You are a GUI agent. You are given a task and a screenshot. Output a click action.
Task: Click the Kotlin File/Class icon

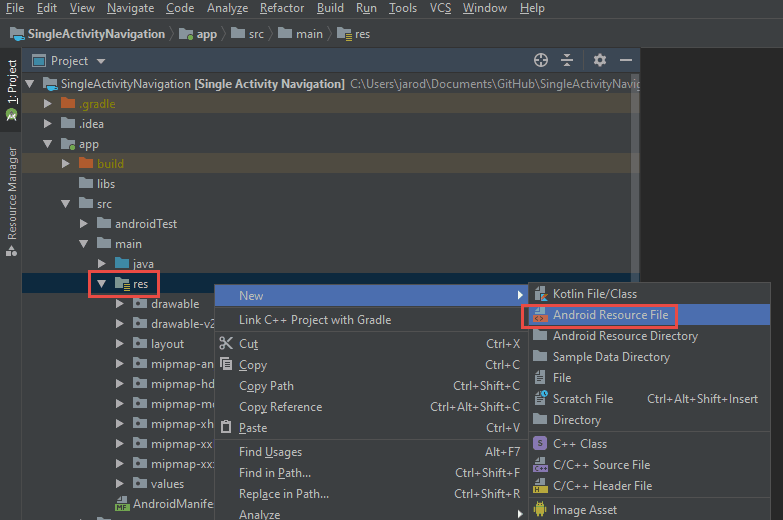[x=541, y=294]
